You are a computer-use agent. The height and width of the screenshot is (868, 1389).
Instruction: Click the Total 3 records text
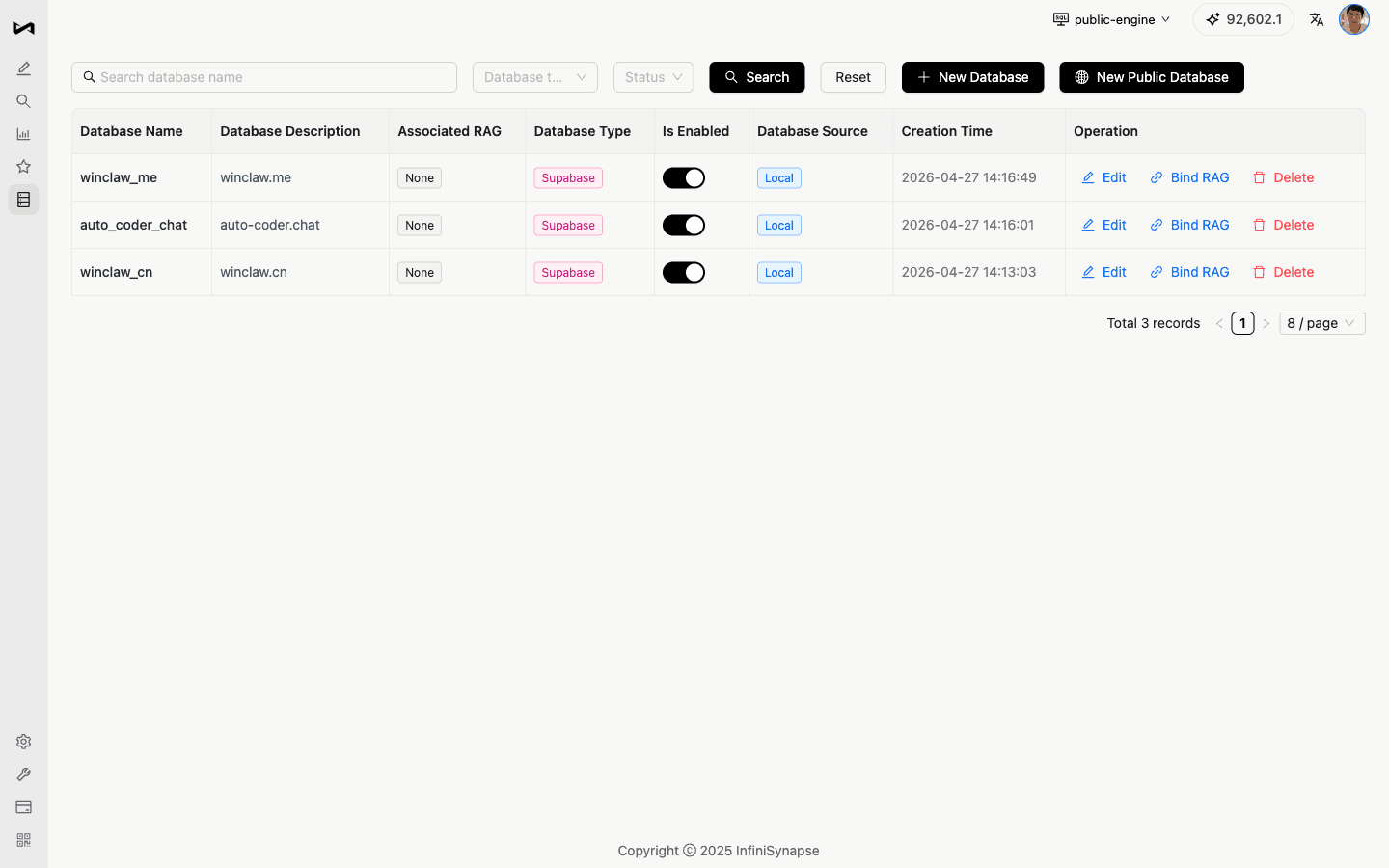(1154, 323)
